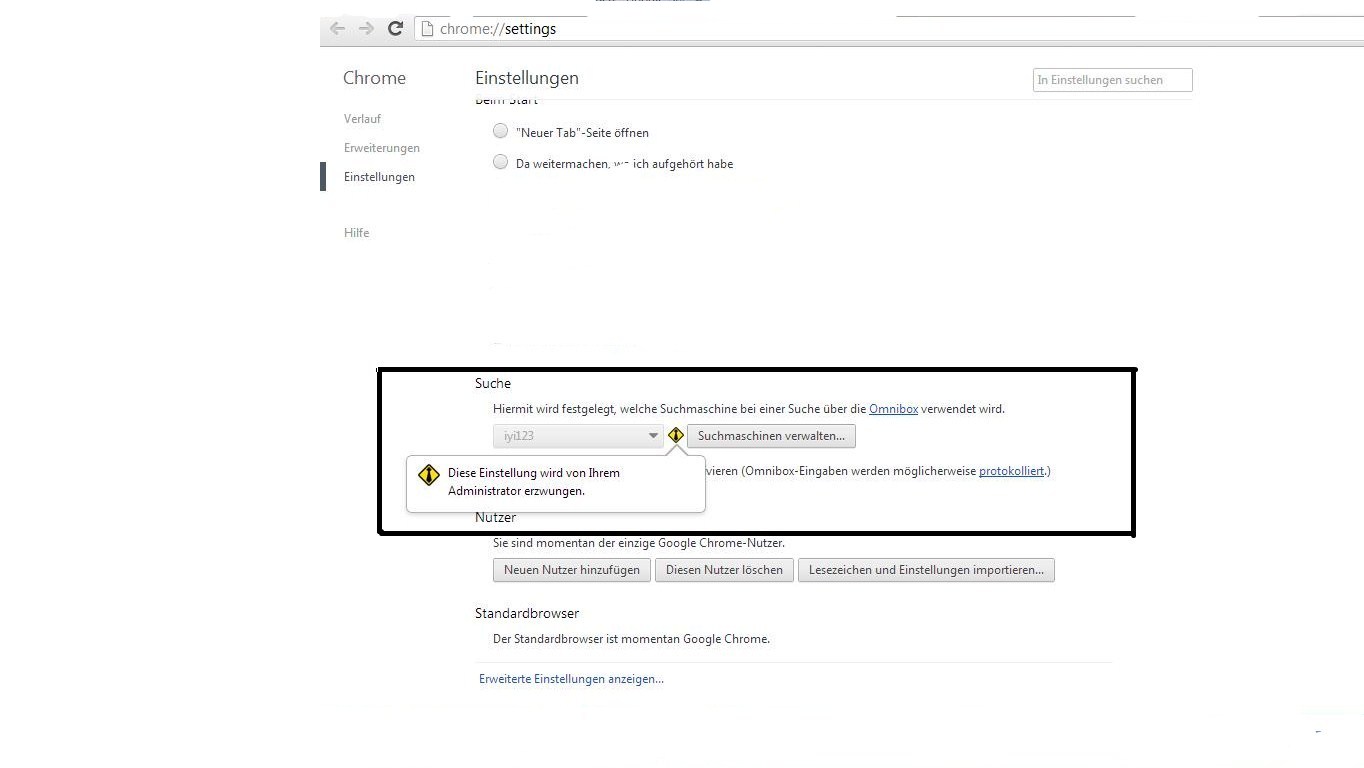
Task: Click the Suchmaschinen verwalten button
Action: (771, 436)
